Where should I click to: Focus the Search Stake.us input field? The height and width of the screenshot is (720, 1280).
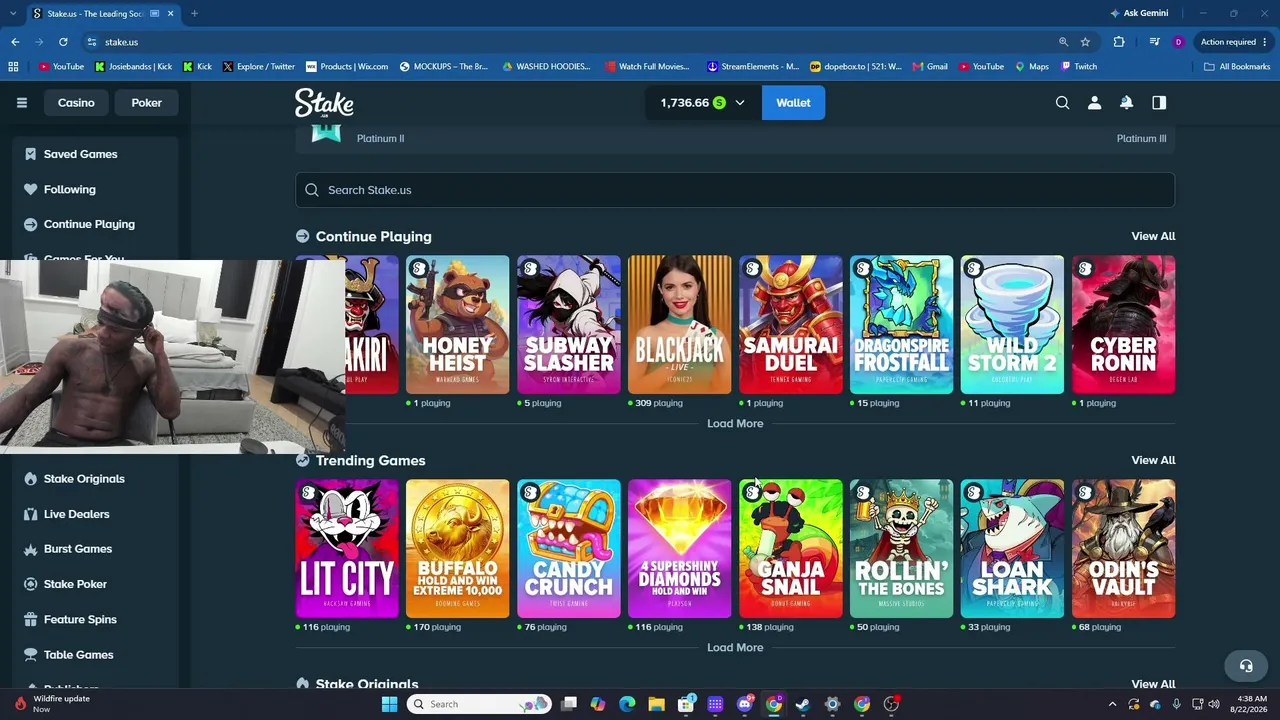point(735,190)
